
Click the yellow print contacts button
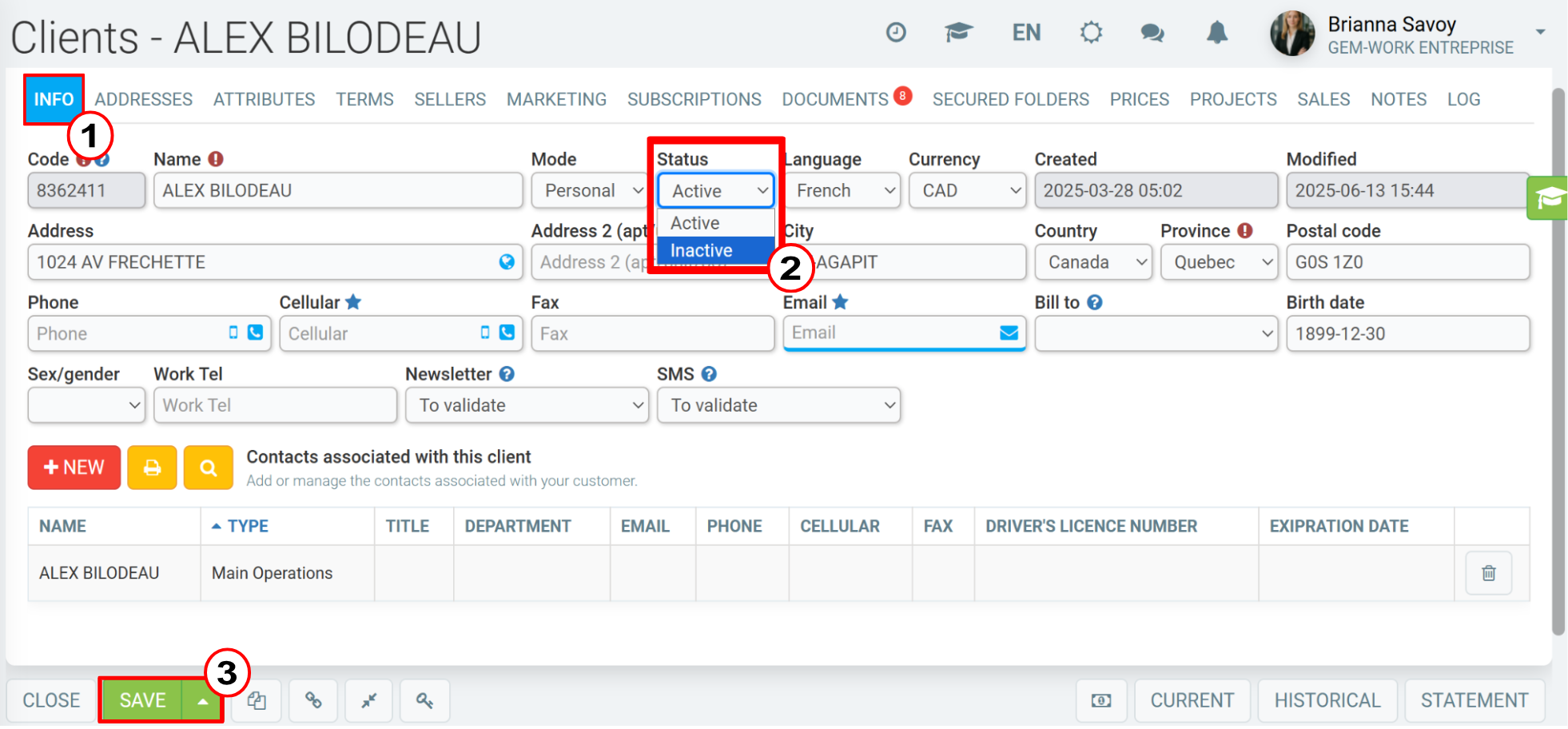click(152, 468)
